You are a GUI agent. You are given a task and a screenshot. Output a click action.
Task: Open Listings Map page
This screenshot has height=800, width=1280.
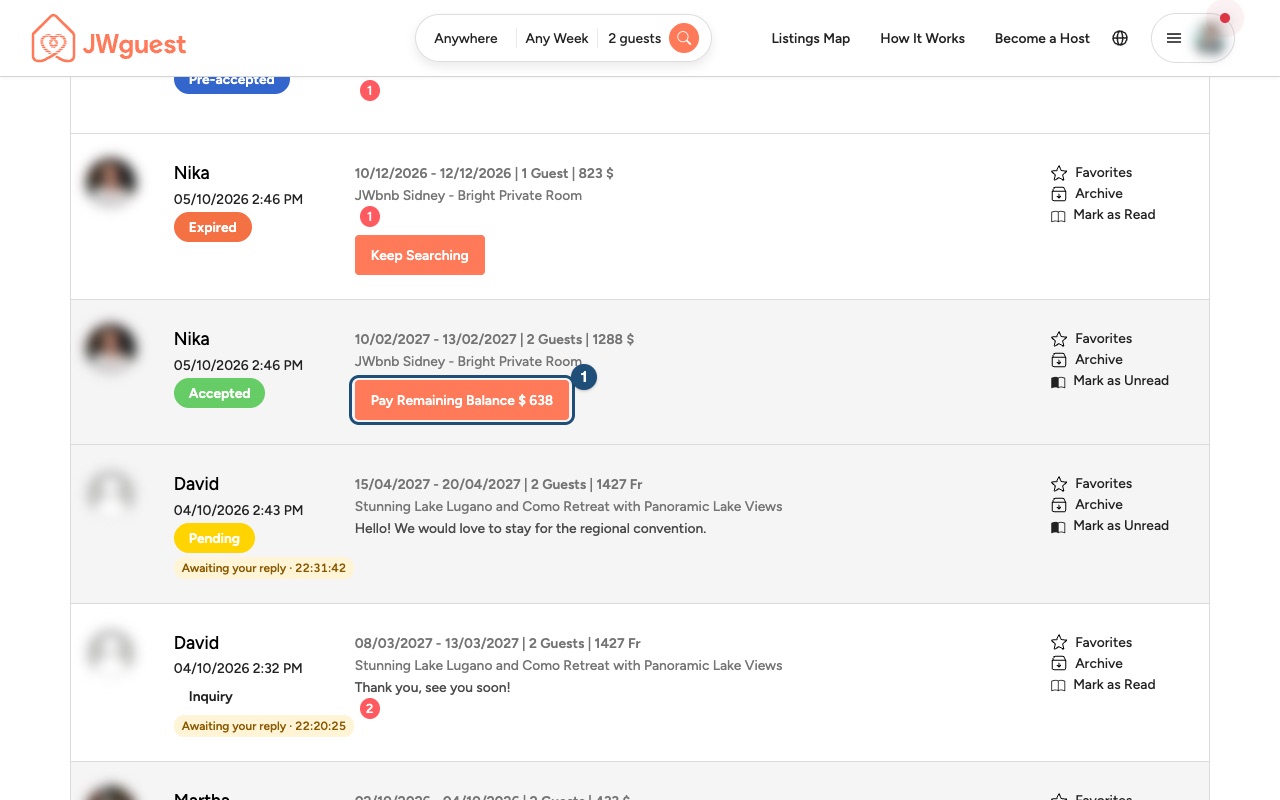point(811,38)
